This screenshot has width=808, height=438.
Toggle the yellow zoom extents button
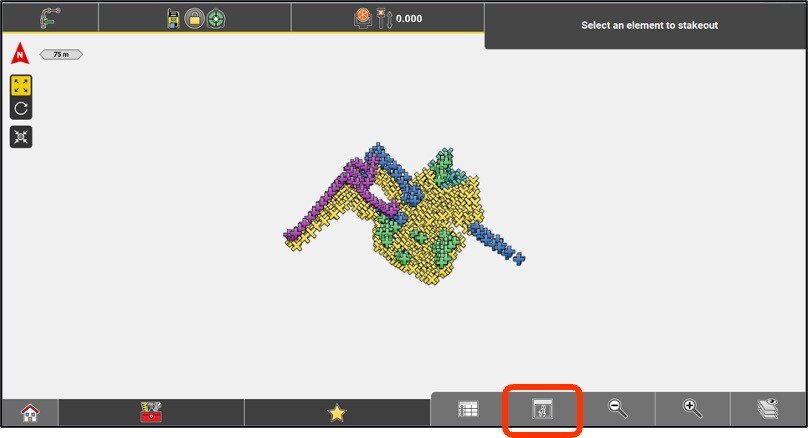(x=21, y=86)
